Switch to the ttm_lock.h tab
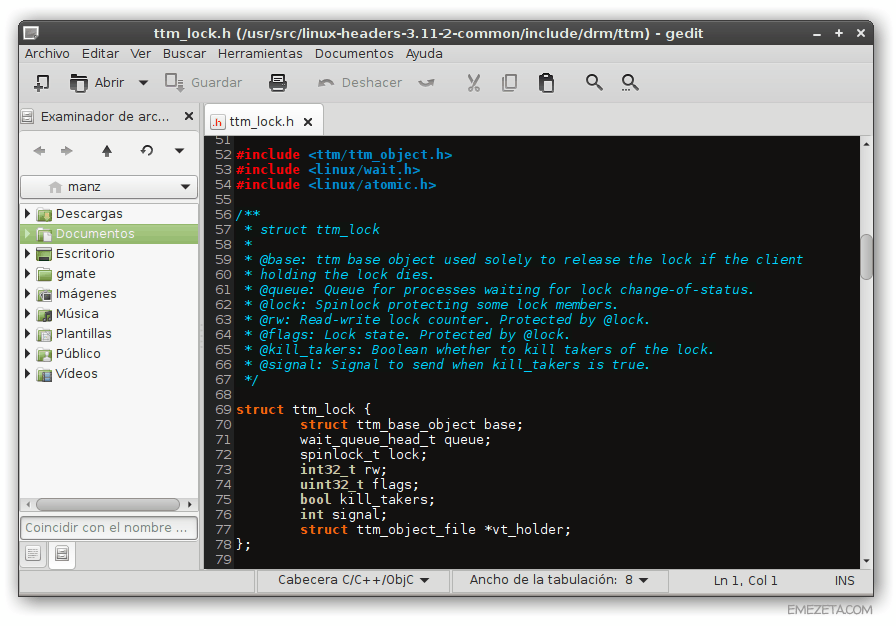Viewport: 896px width, 626px height. coord(261,122)
